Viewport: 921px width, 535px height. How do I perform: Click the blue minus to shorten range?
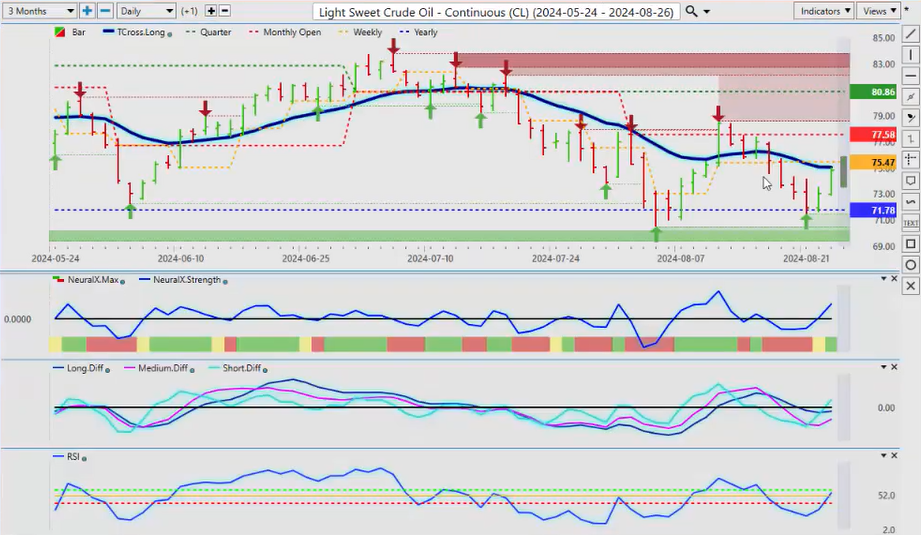pyautogui.click(x=104, y=11)
